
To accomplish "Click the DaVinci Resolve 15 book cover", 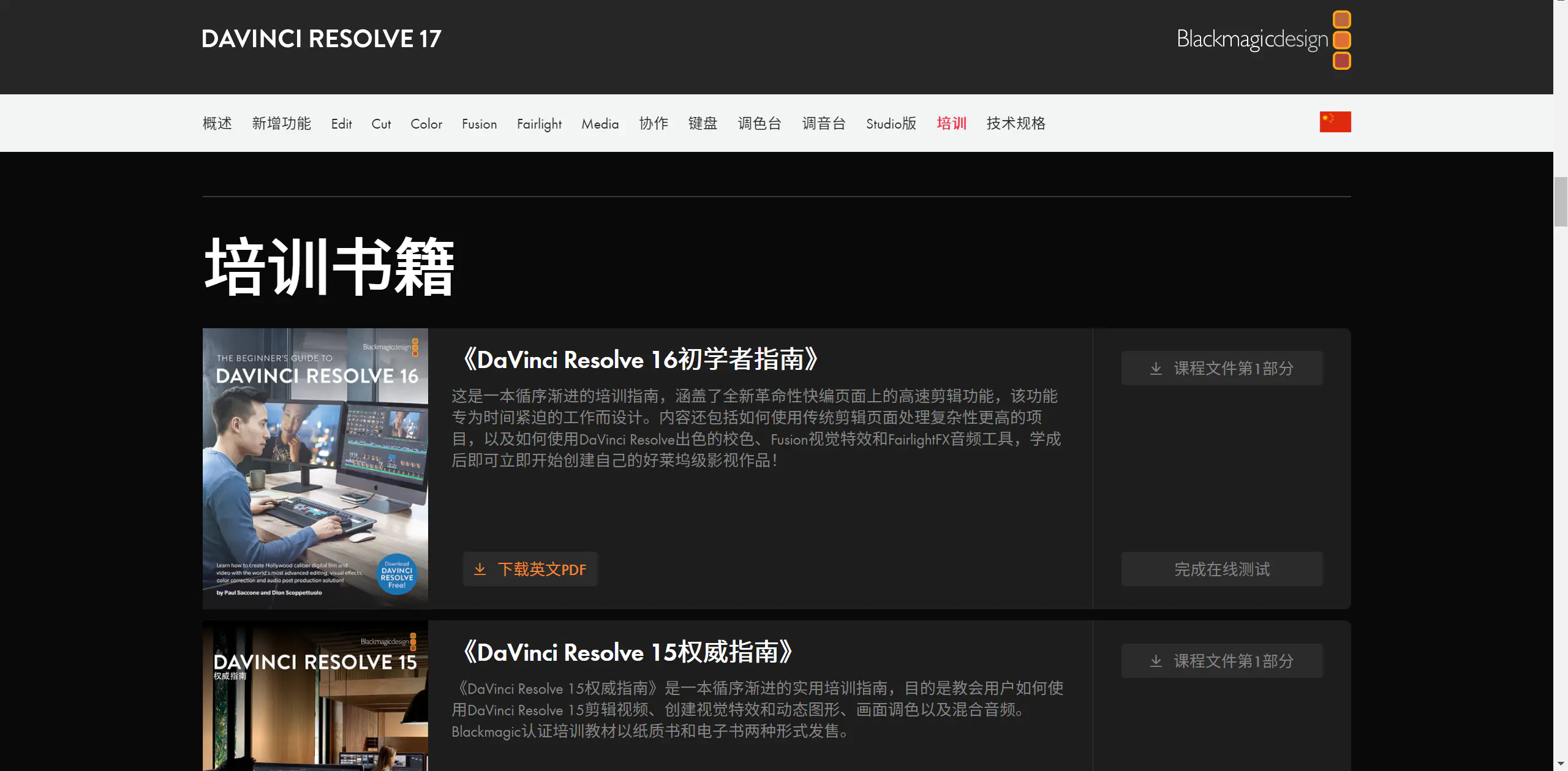I will point(315,696).
